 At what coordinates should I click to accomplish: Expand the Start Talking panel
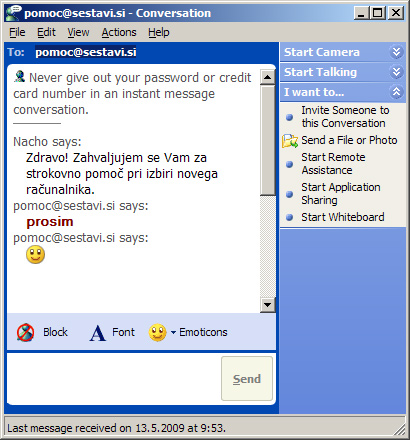pyautogui.click(x=396, y=72)
